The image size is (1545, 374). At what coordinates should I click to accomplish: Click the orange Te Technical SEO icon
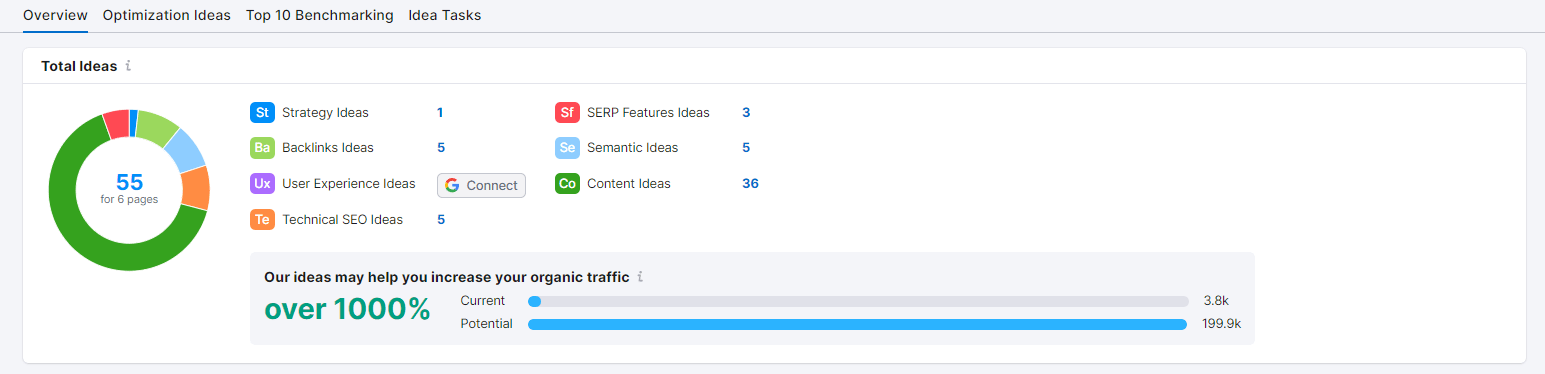[x=262, y=220]
